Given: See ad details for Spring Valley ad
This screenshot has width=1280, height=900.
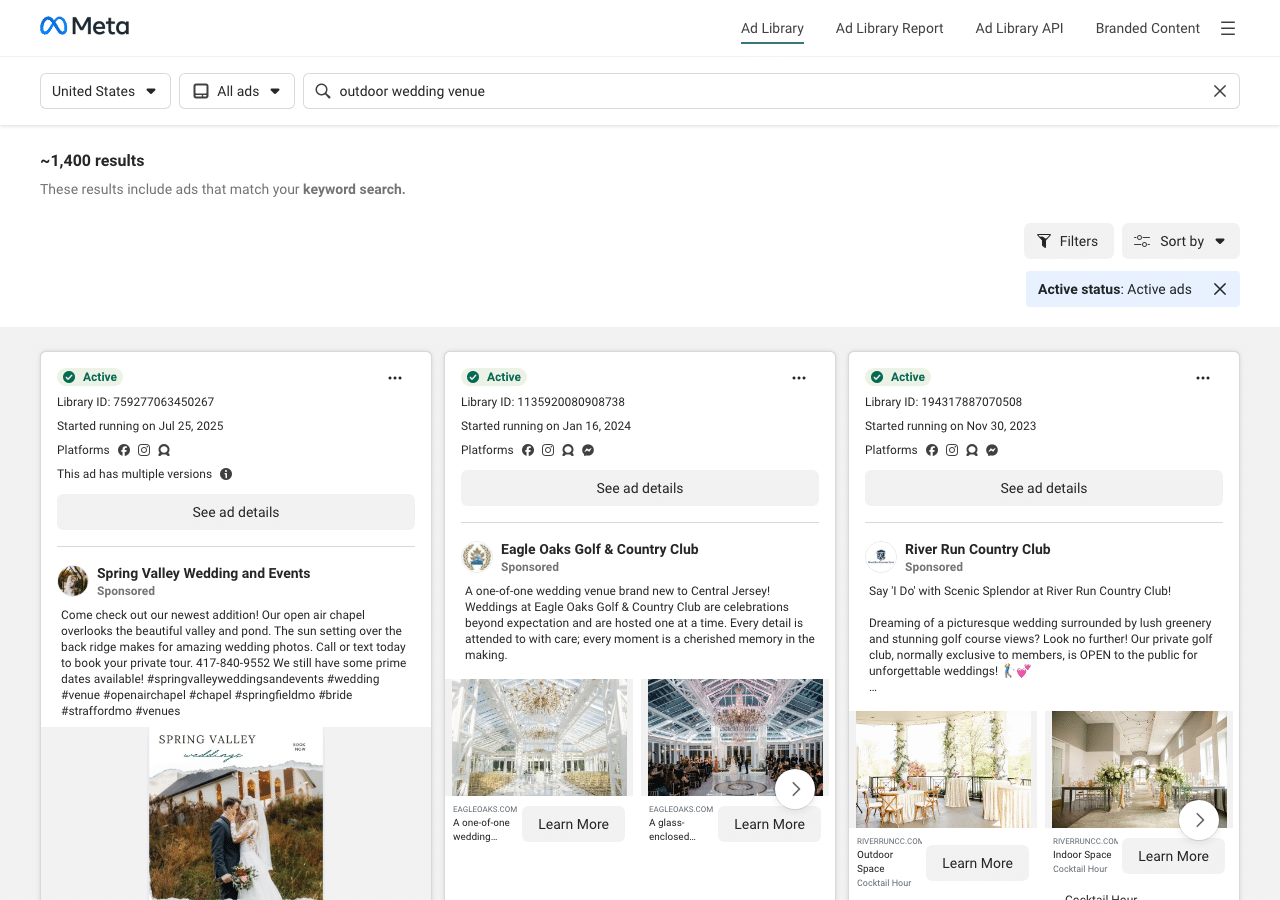Looking at the screenshot, I should point(236,512).
